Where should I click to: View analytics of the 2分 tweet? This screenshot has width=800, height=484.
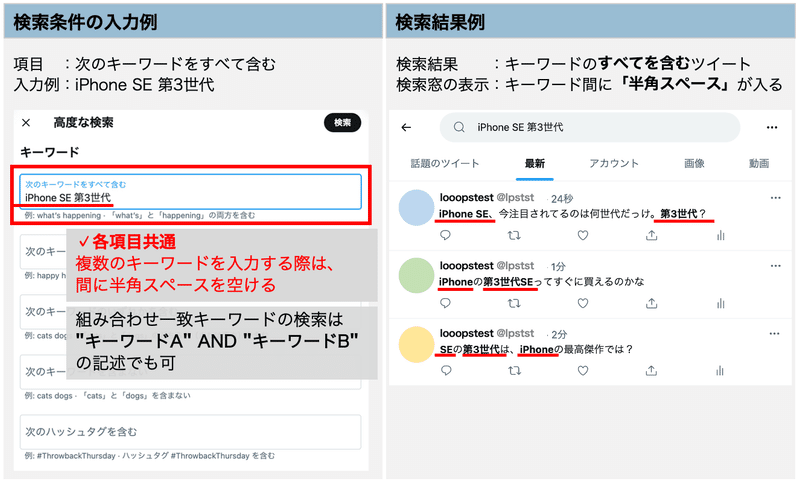click(x=720, y=370)
